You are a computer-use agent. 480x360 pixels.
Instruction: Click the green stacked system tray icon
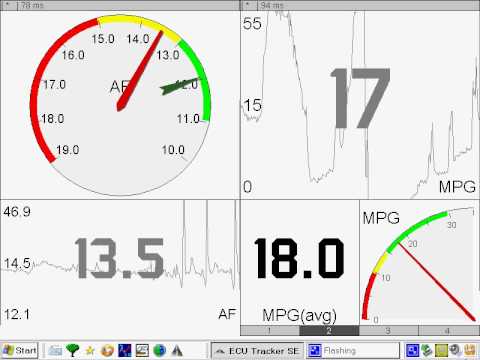coord(427,350)
